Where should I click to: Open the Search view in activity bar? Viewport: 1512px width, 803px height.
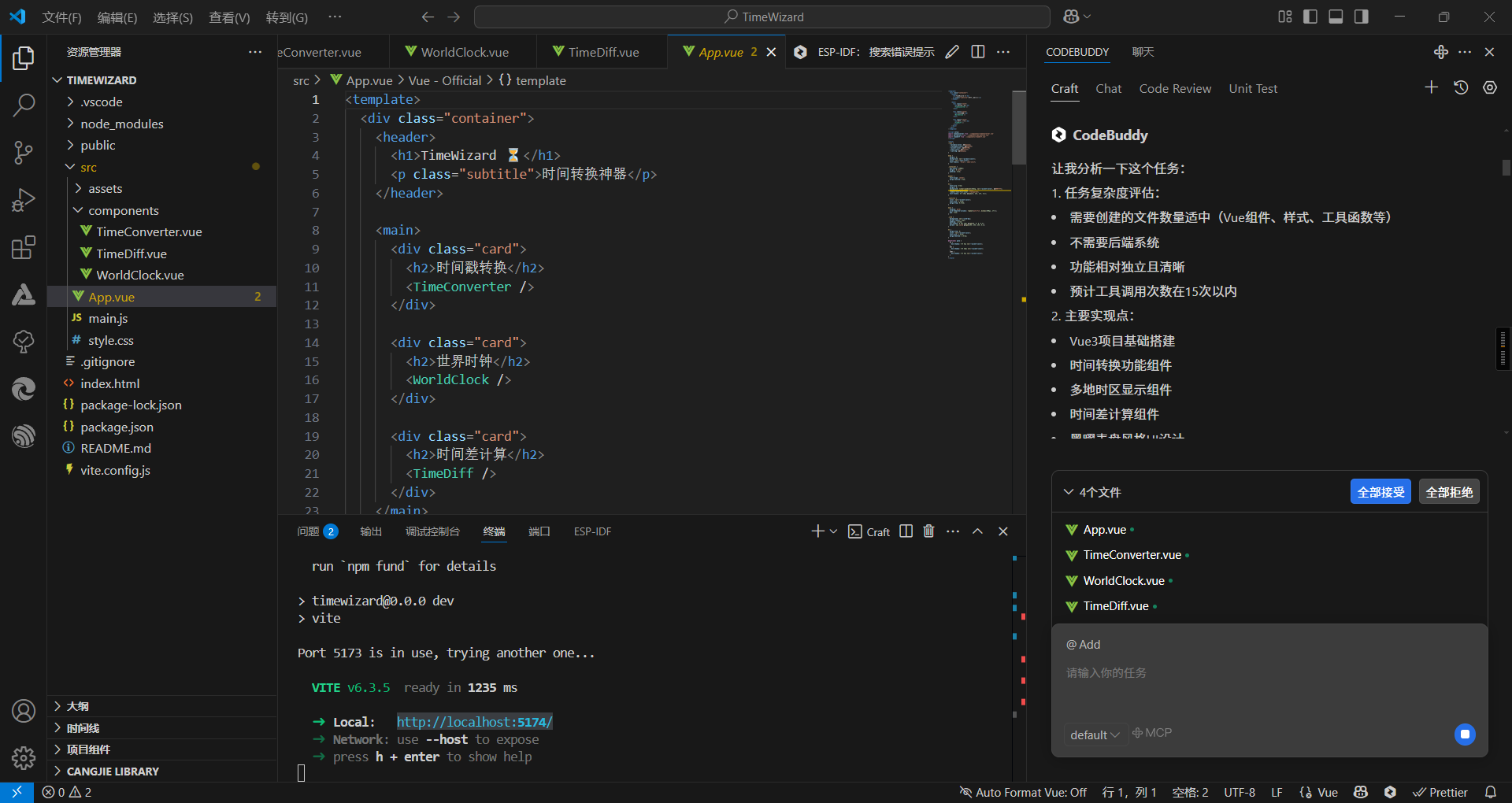(24, 105)
